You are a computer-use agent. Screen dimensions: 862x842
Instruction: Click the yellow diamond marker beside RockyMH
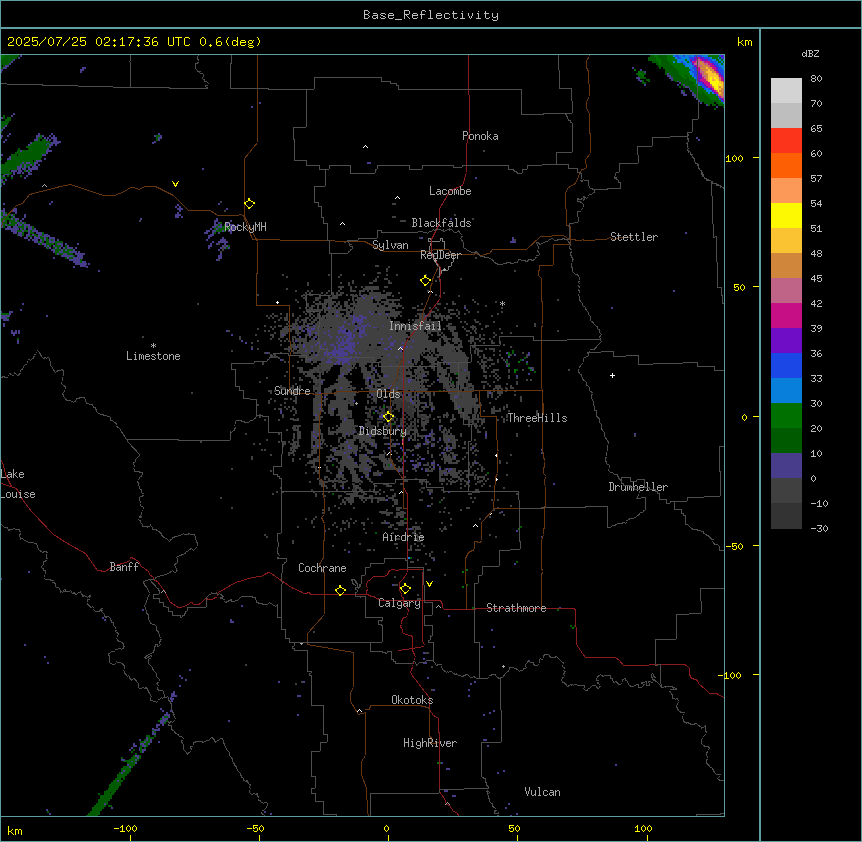250,204
